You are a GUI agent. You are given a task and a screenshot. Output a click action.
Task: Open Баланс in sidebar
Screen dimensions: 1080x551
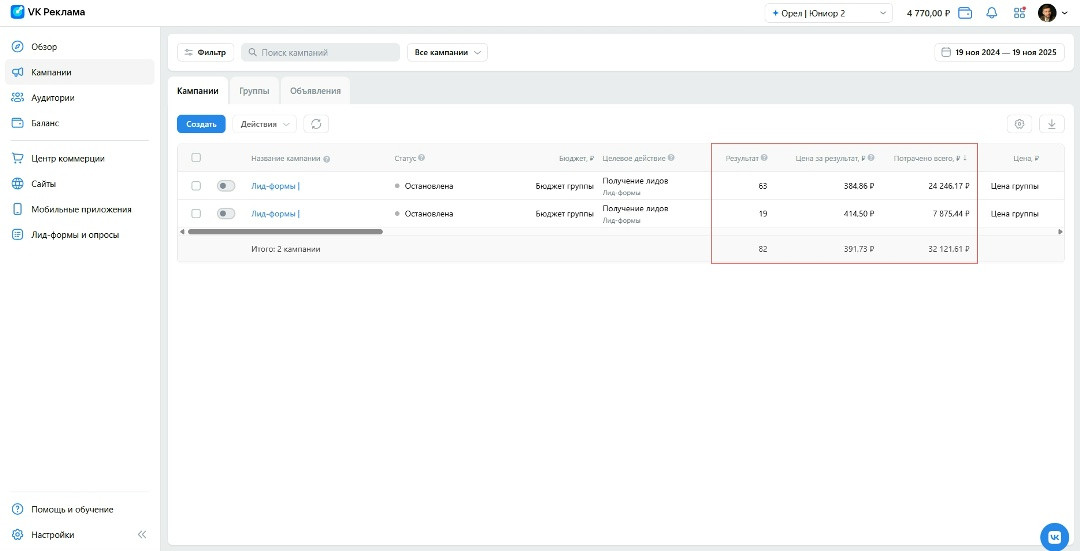pyautogui.click(x=79, y=123)
